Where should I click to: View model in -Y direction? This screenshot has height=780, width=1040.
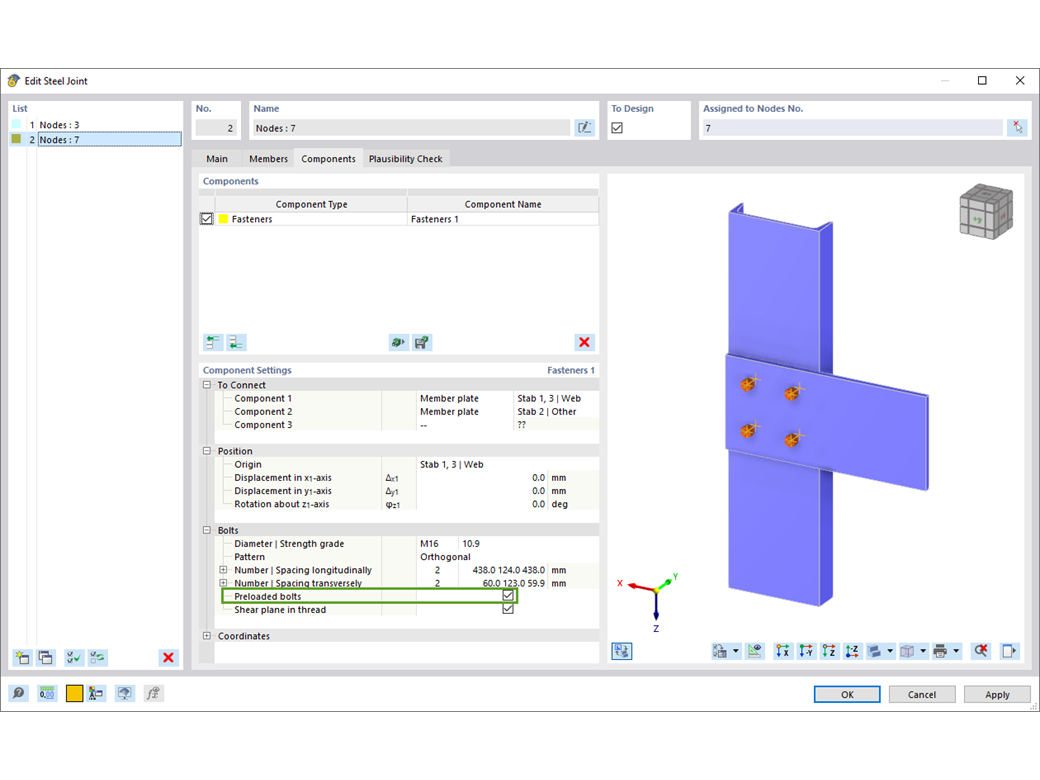coord(806,651)
